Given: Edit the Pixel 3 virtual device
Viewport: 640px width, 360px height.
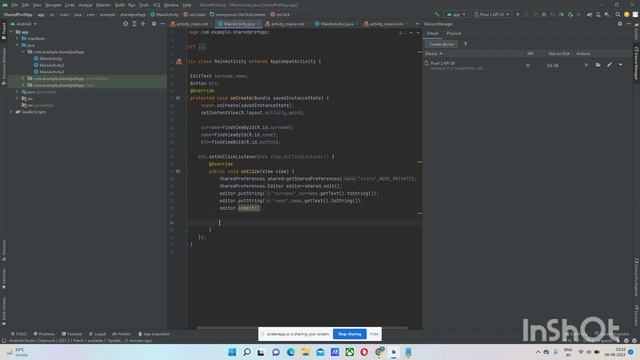Looking at the screenshot, I should coord(609,65).
